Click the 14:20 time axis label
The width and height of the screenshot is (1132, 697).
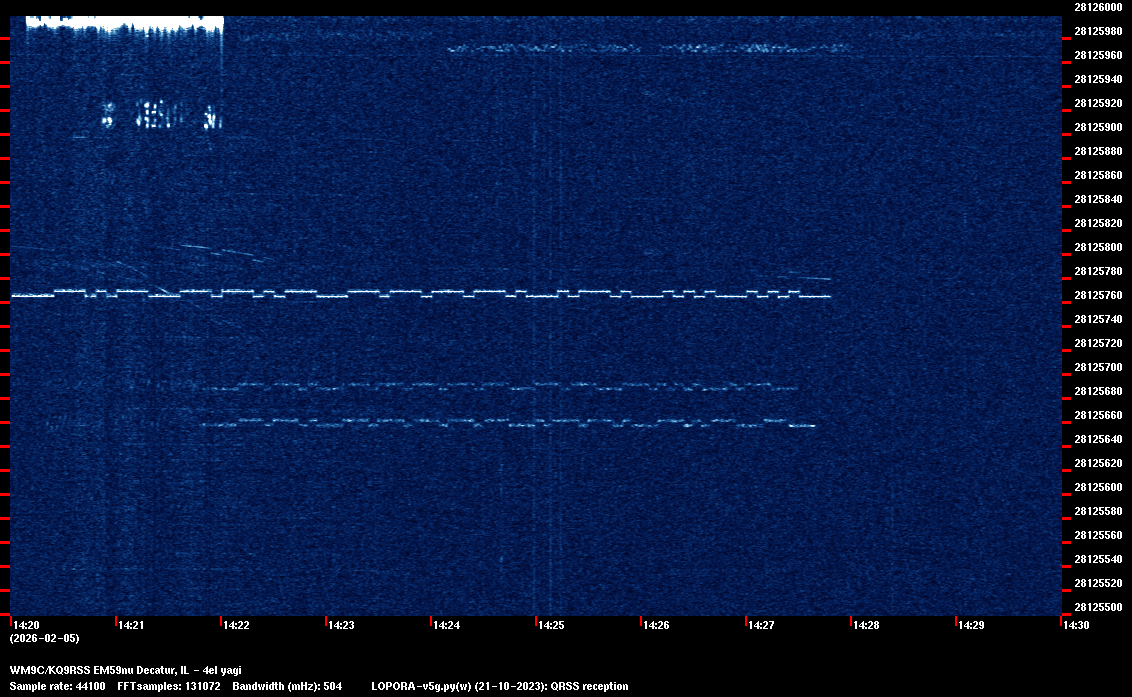26,626
